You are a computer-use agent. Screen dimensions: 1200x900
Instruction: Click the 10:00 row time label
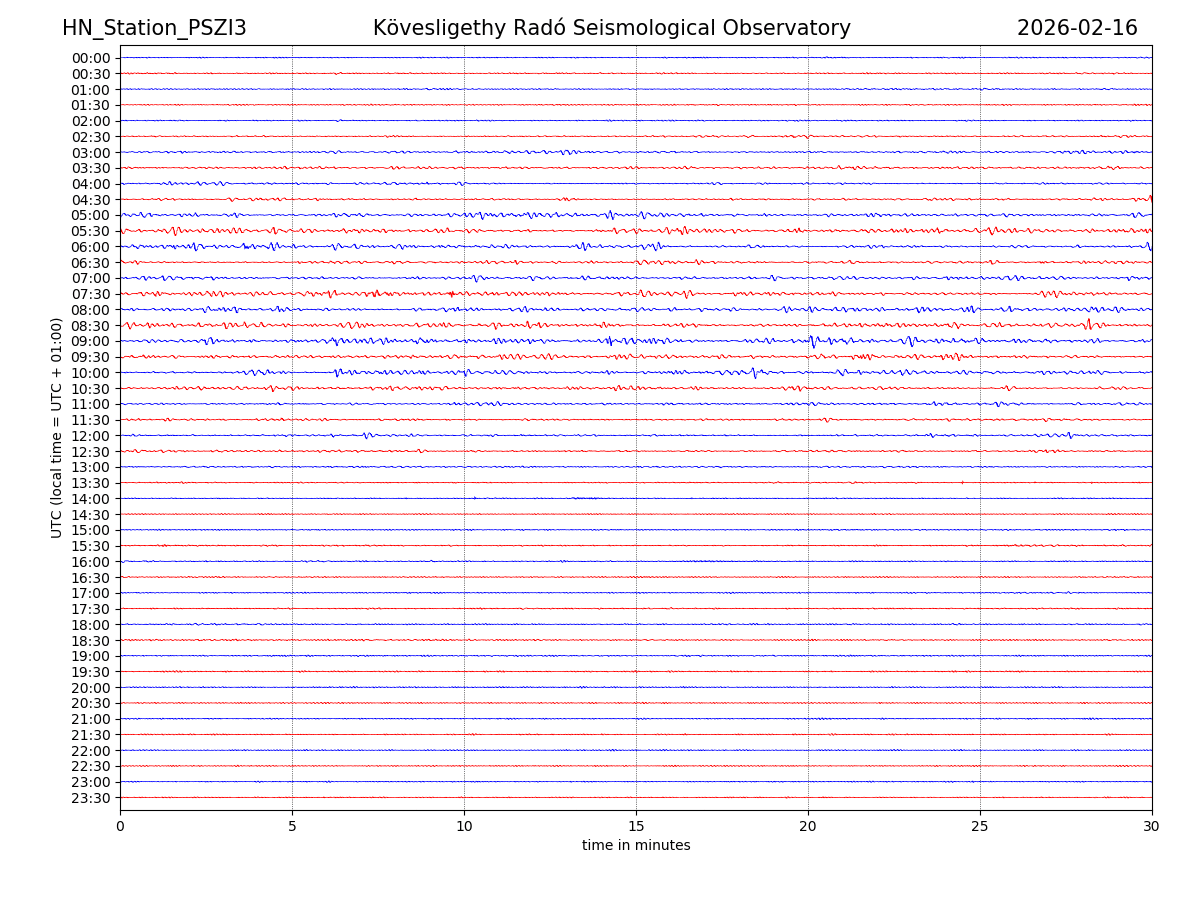[x=91, y=373]
